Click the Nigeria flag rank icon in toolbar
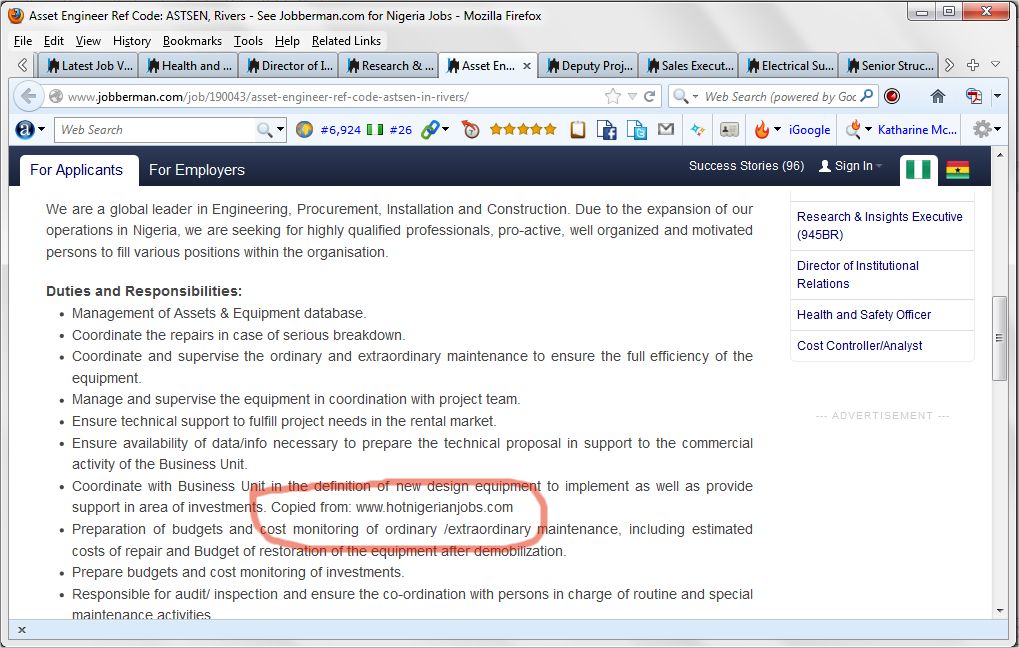This screenshot has width=1019, height=648. 375,129
